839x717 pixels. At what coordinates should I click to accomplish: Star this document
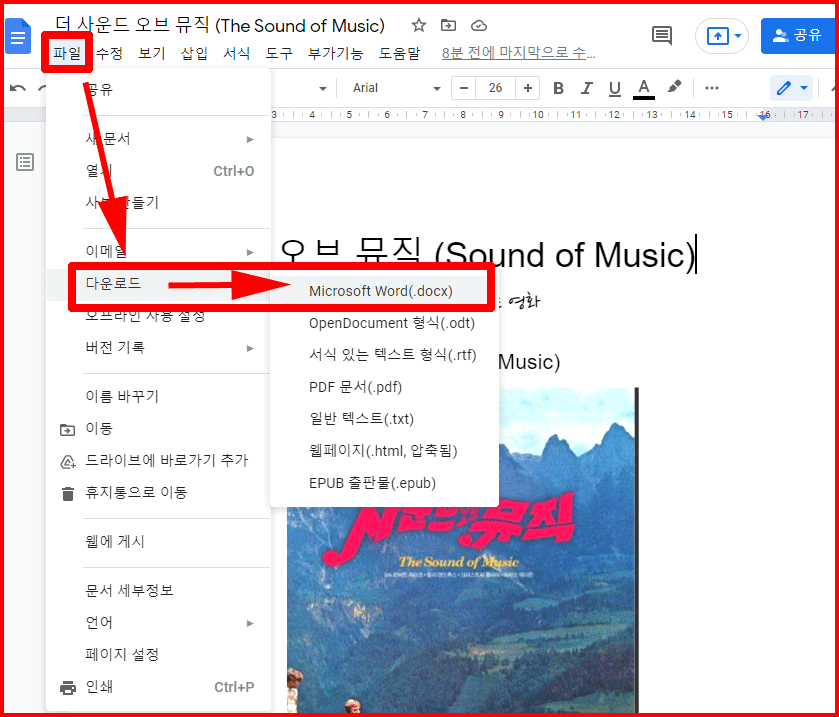[418, 25]
